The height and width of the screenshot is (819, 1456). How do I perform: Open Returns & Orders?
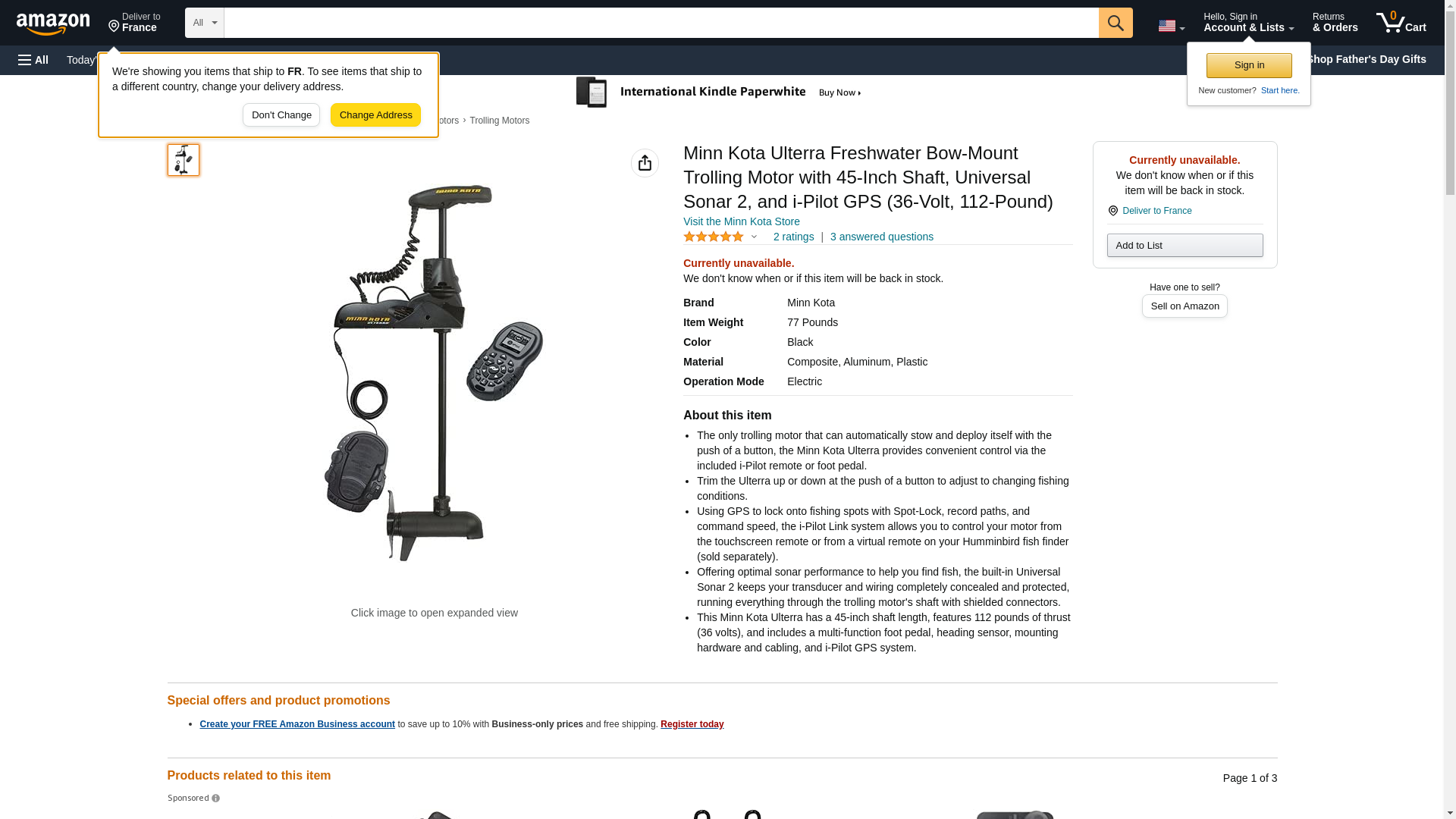click(x=1335, y=23)
